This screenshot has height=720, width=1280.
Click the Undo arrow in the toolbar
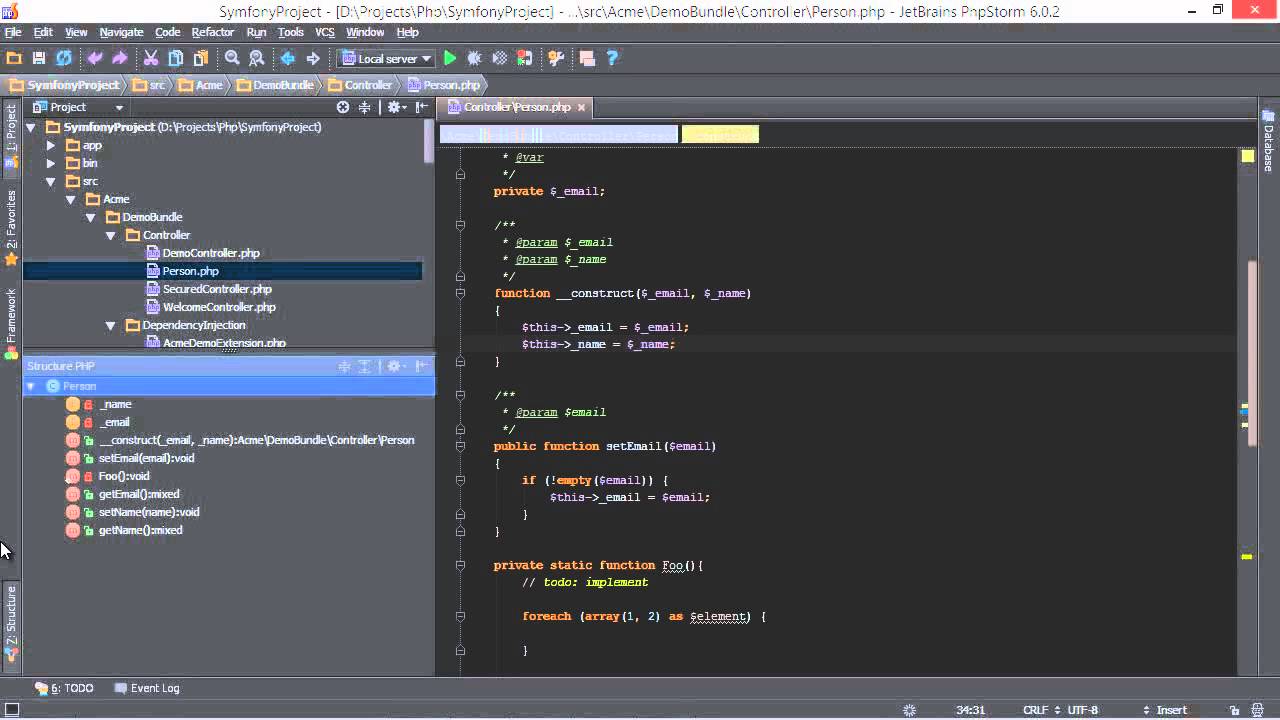click(x=95, y=59)
